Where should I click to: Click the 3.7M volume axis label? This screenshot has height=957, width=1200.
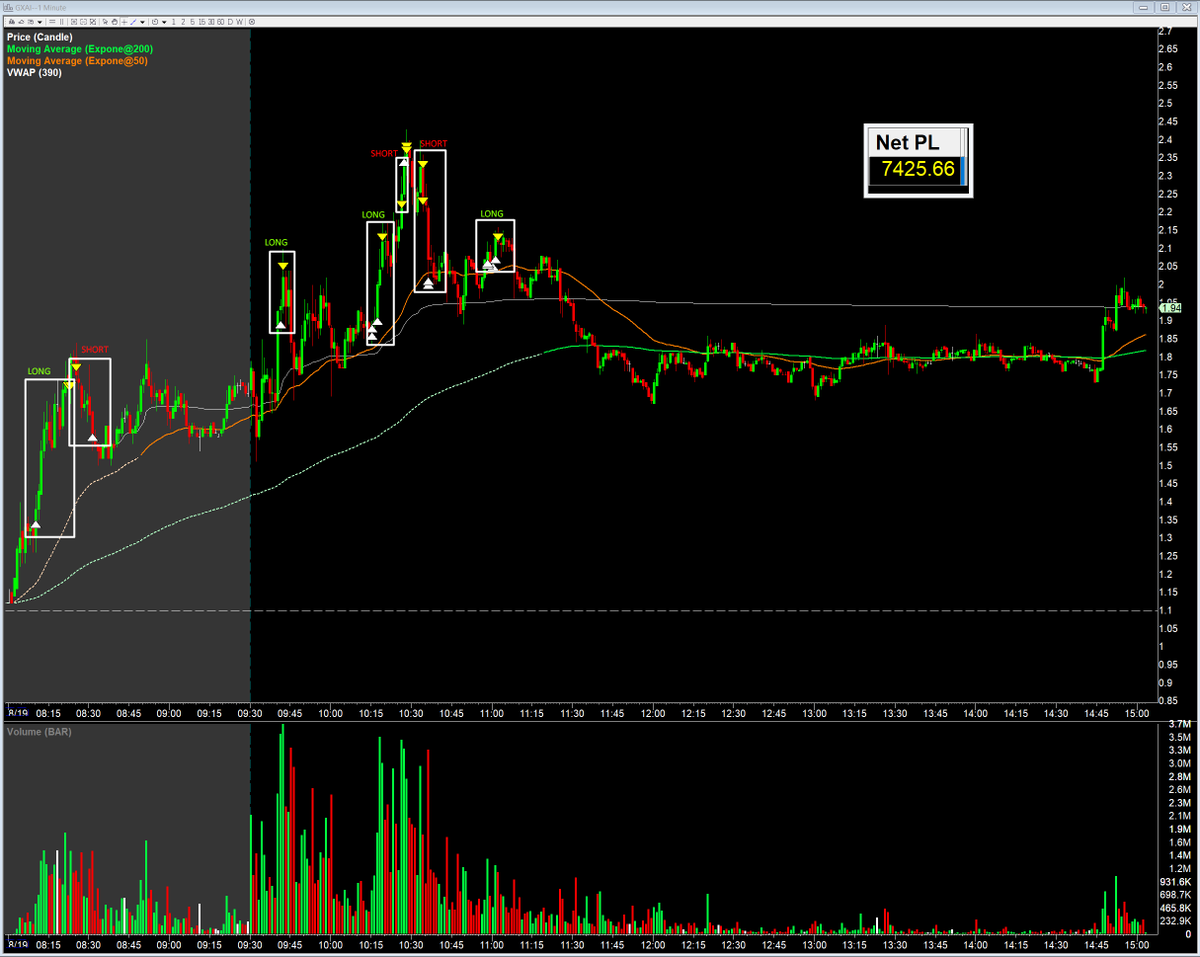click(x=1179, y=723)
